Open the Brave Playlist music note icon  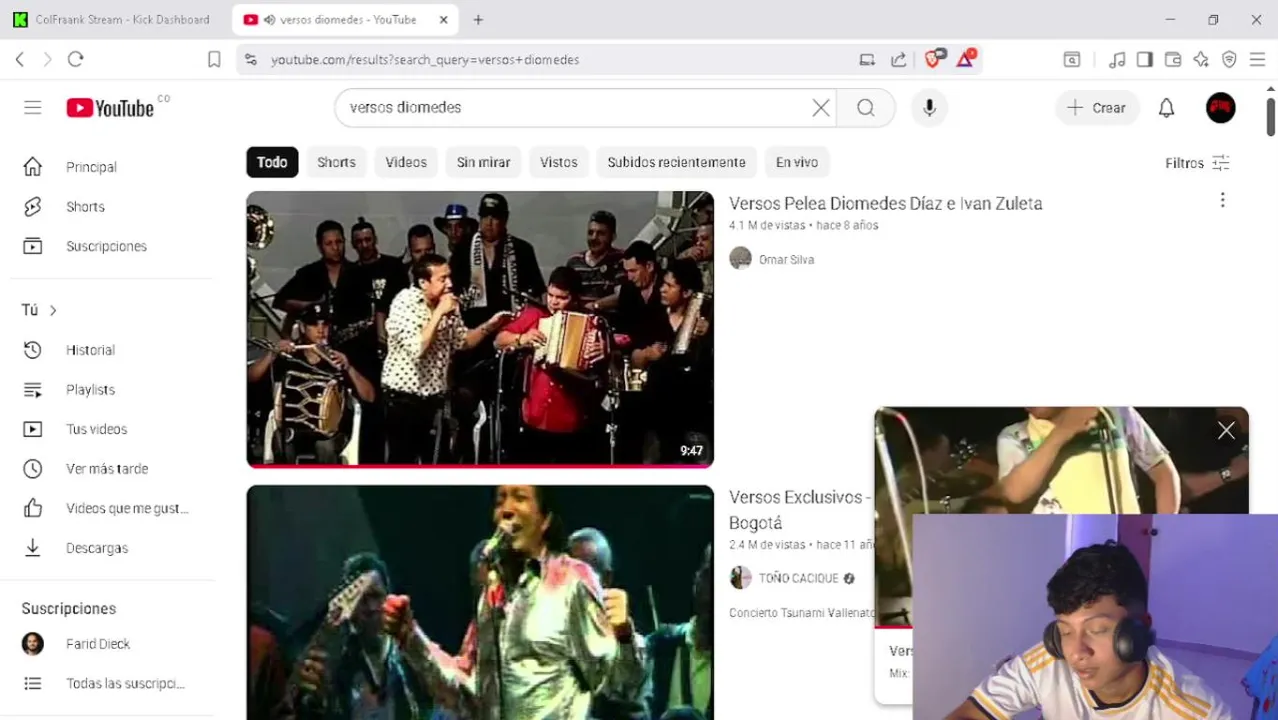[x=1117, y=60]
